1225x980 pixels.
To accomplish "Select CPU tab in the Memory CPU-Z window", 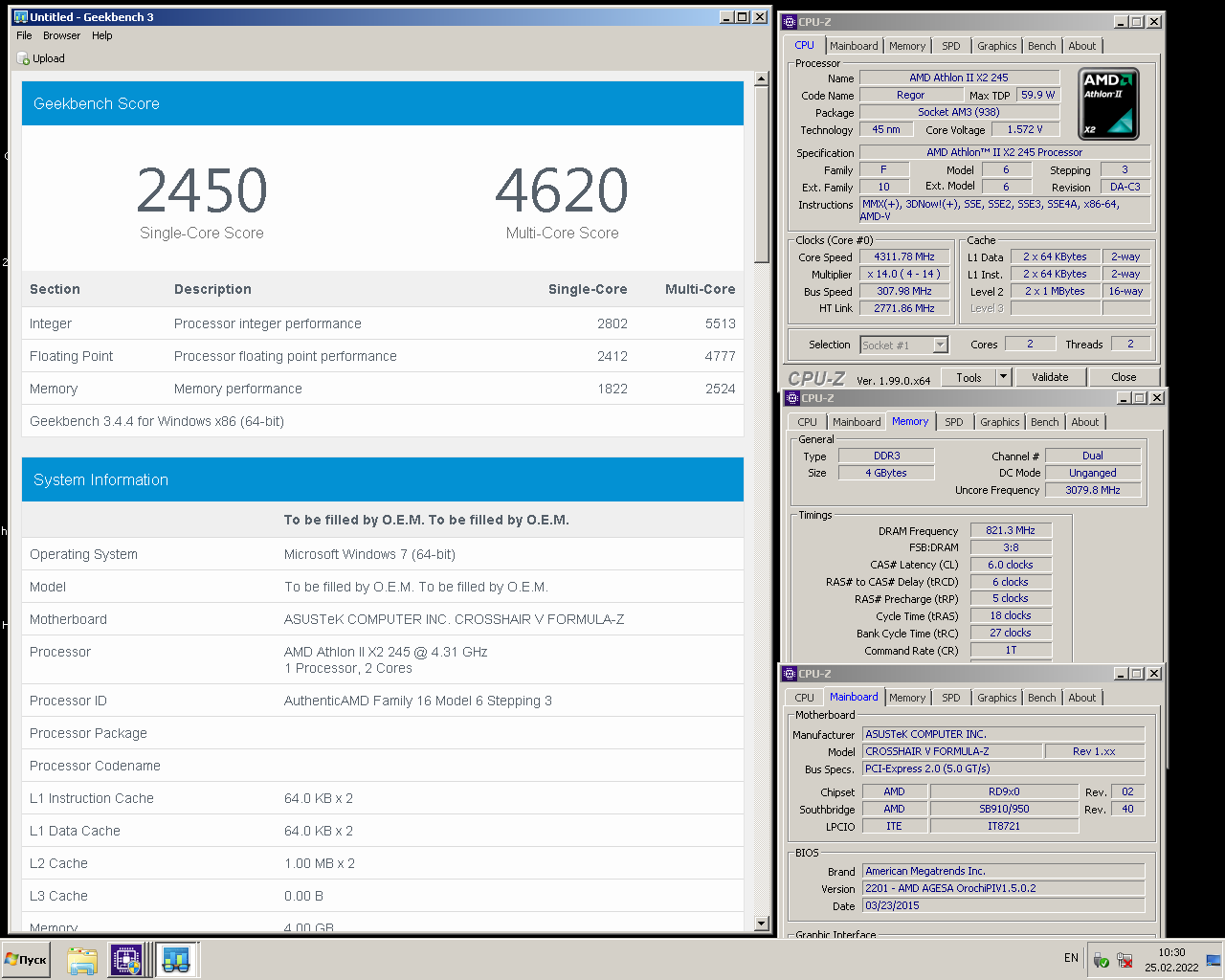I will tap(808, 422).
